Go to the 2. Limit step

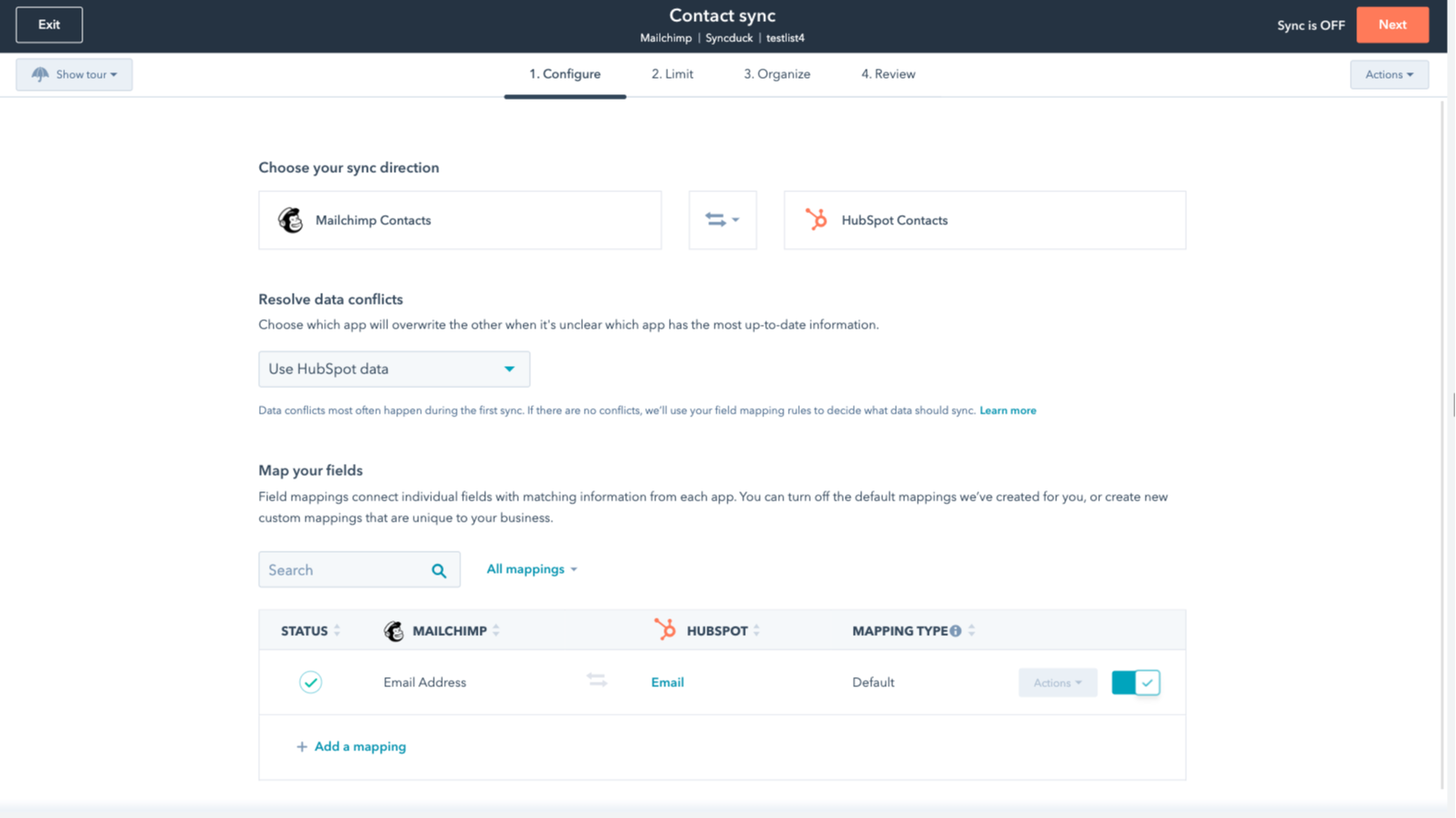click(673, 75)
